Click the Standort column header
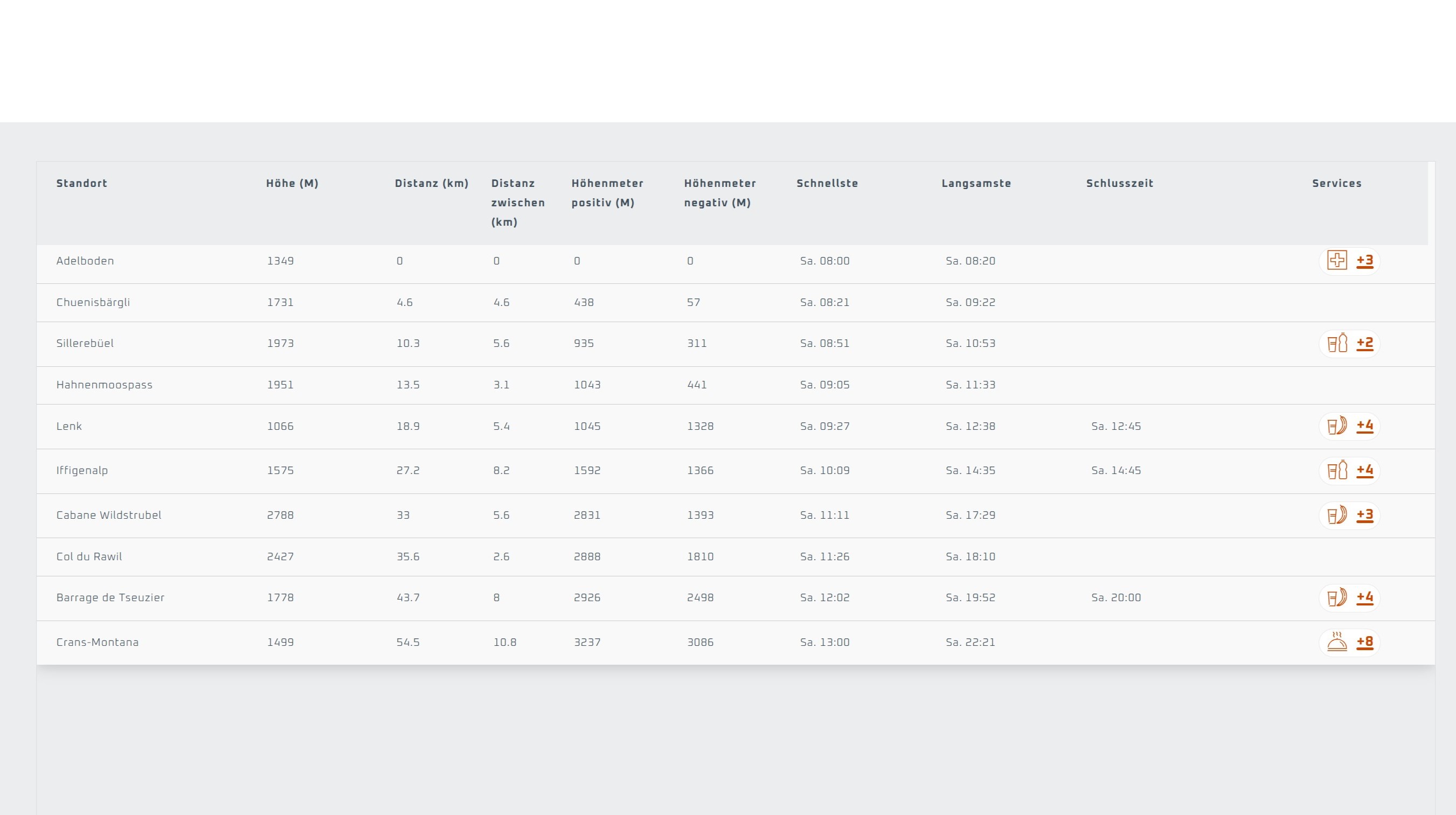This screenshot has height=815, width=1456. pos(82,183)
